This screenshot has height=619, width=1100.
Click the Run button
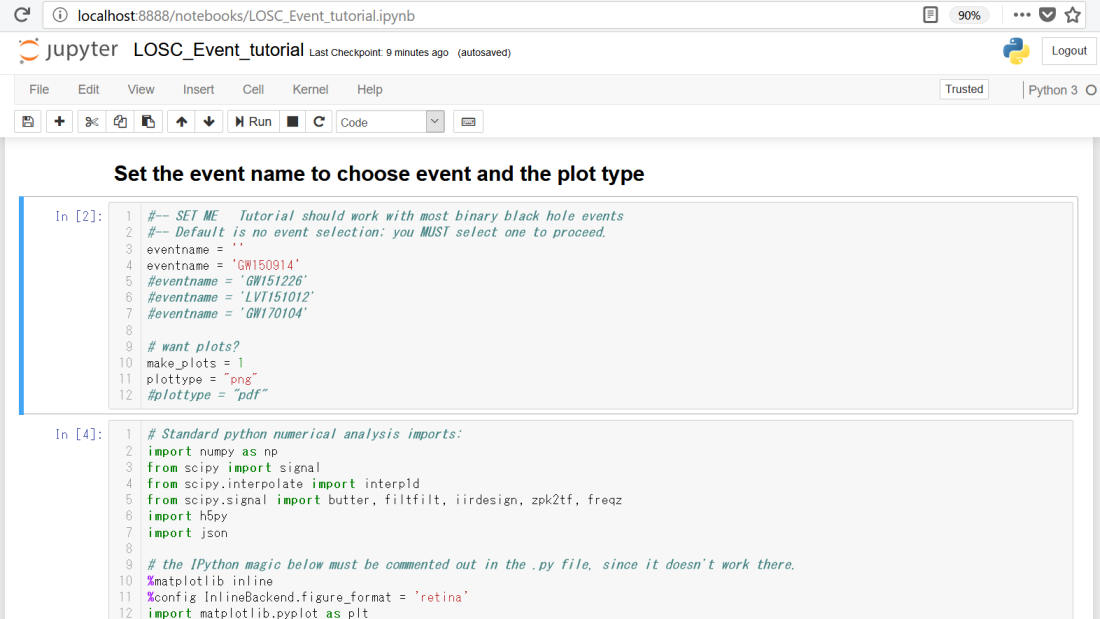pos(253,122)
